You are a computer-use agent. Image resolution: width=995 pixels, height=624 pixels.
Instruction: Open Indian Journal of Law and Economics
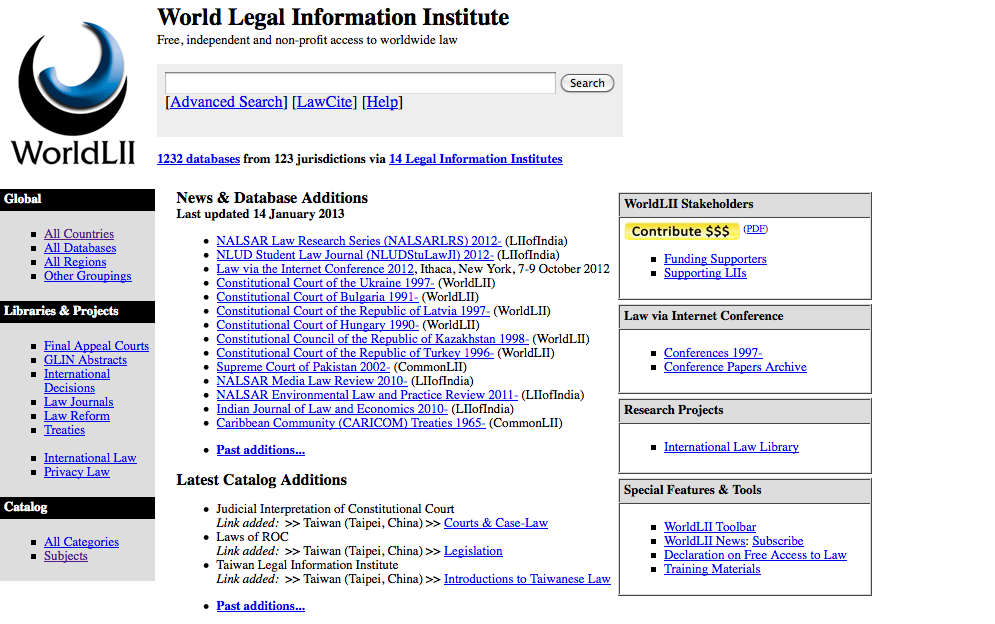point(332,408)
